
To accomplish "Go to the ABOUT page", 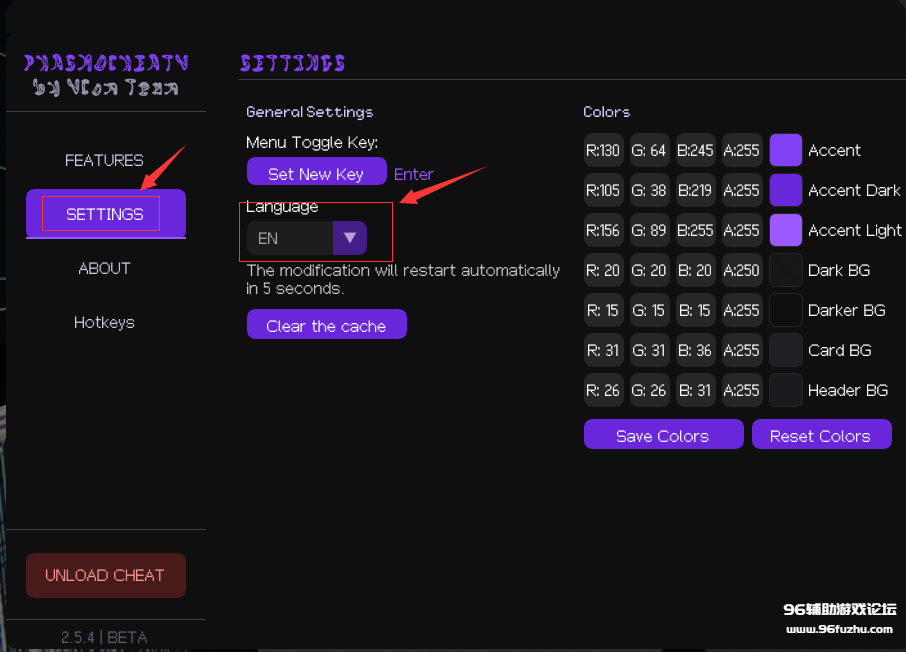I will 104,268.
